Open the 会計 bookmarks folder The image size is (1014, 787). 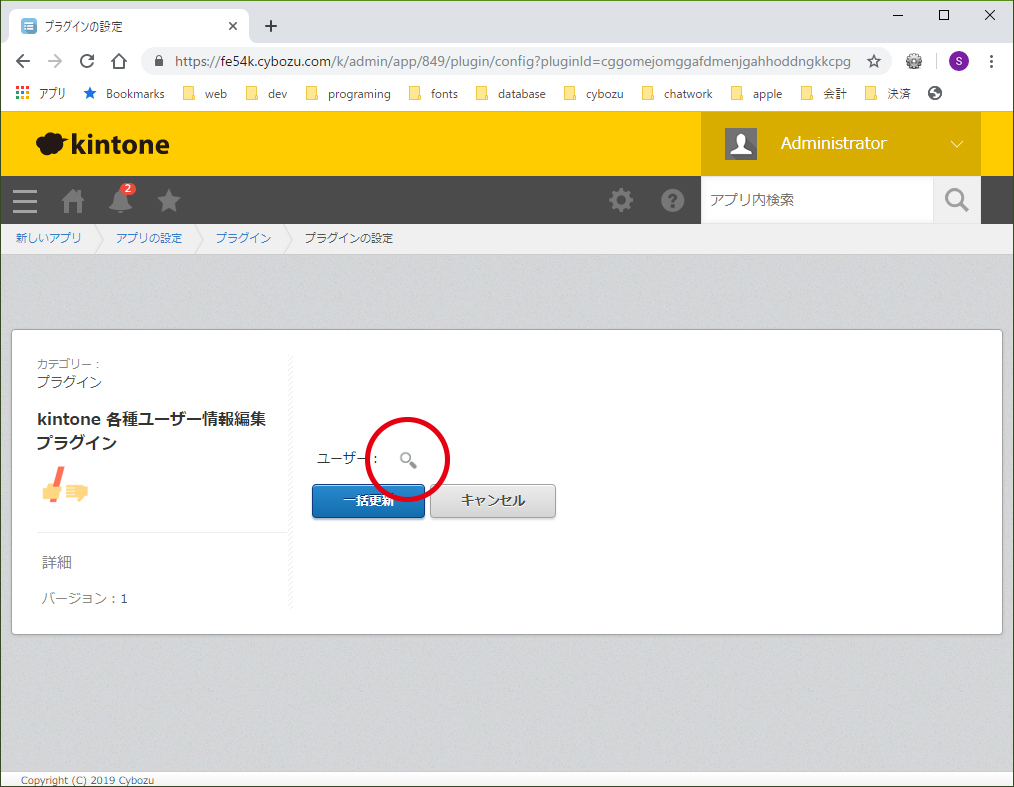(x=824, y=94)
